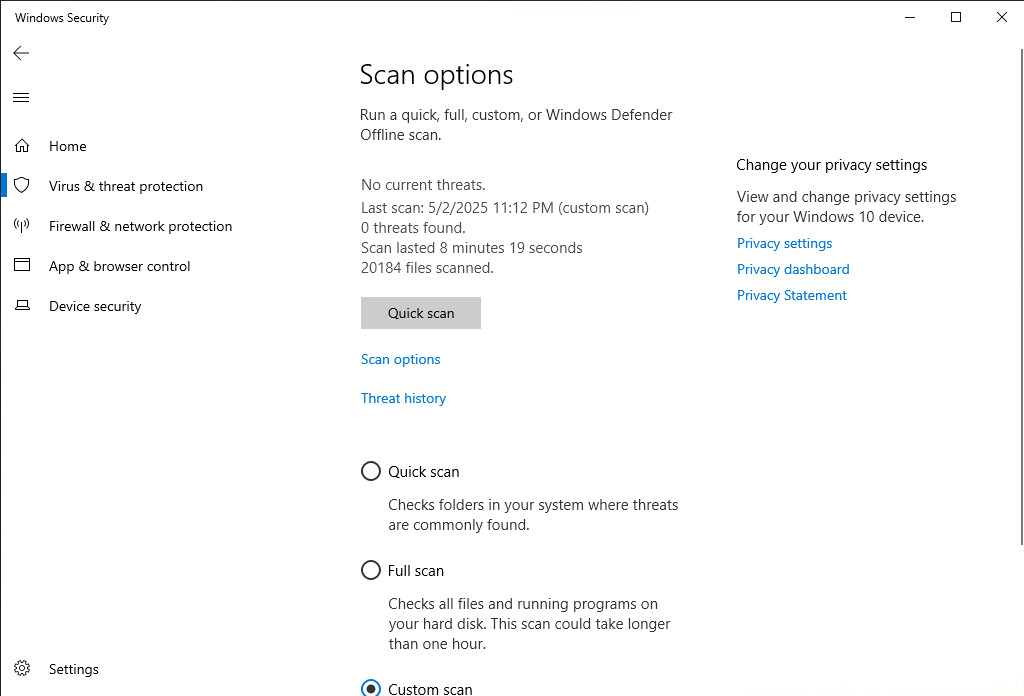The height and width of the screenshot is (696, 1024).
Task: Open Device security
Action: (95, 306)
